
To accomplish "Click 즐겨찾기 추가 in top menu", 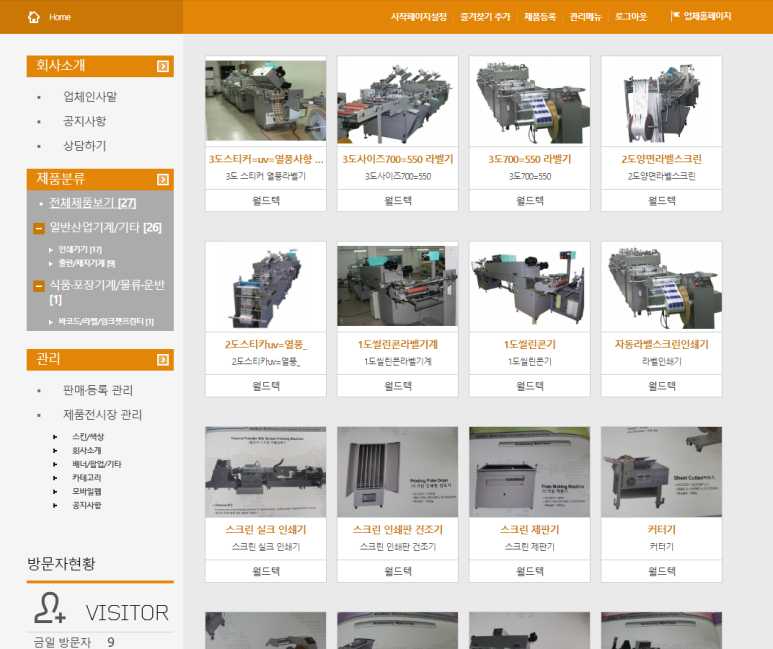I will (x=485, y=17).
